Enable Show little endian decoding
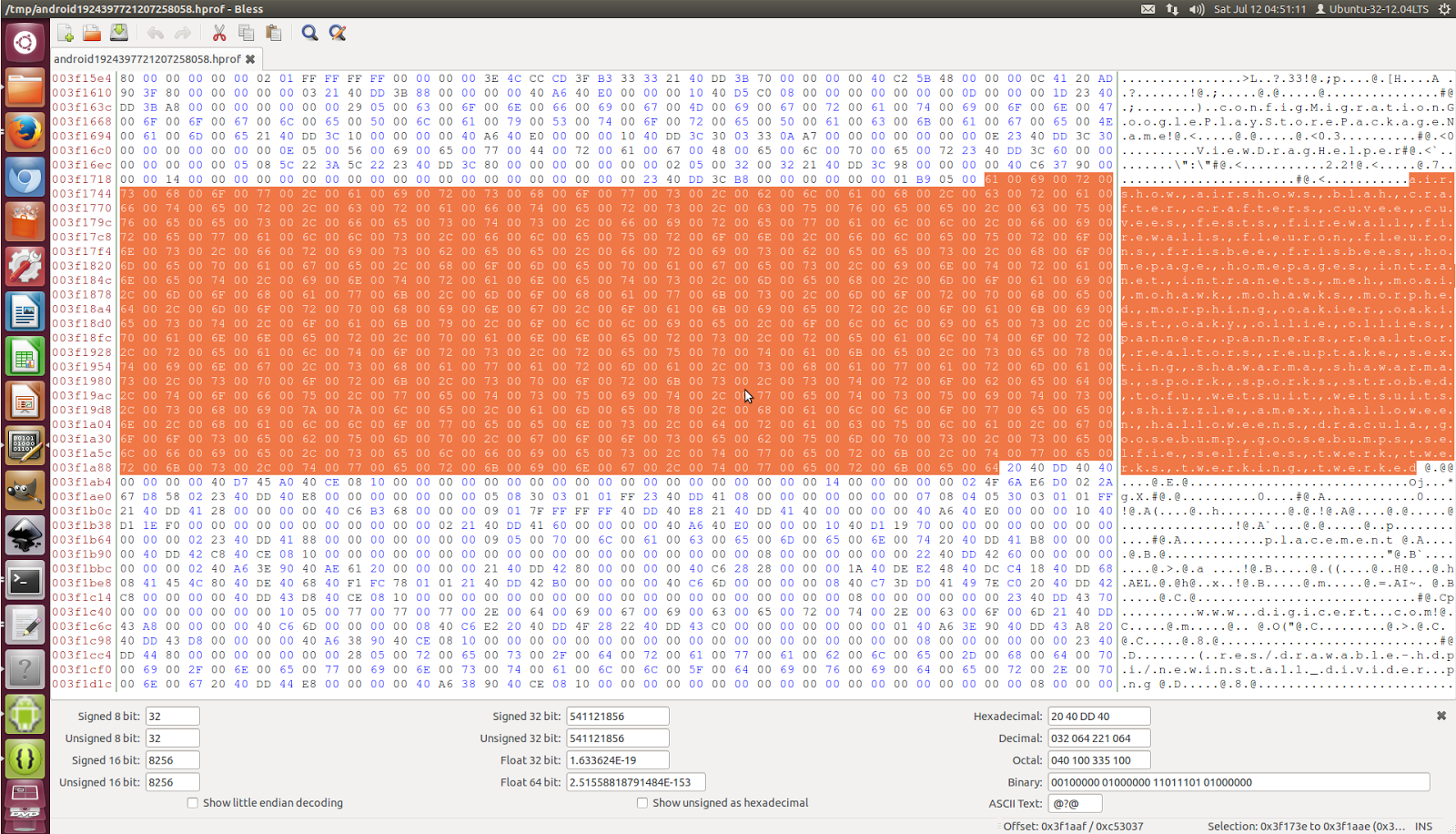Image resolution: width=1456 pixels, height=834 pixels. click(x=193, y=803)
